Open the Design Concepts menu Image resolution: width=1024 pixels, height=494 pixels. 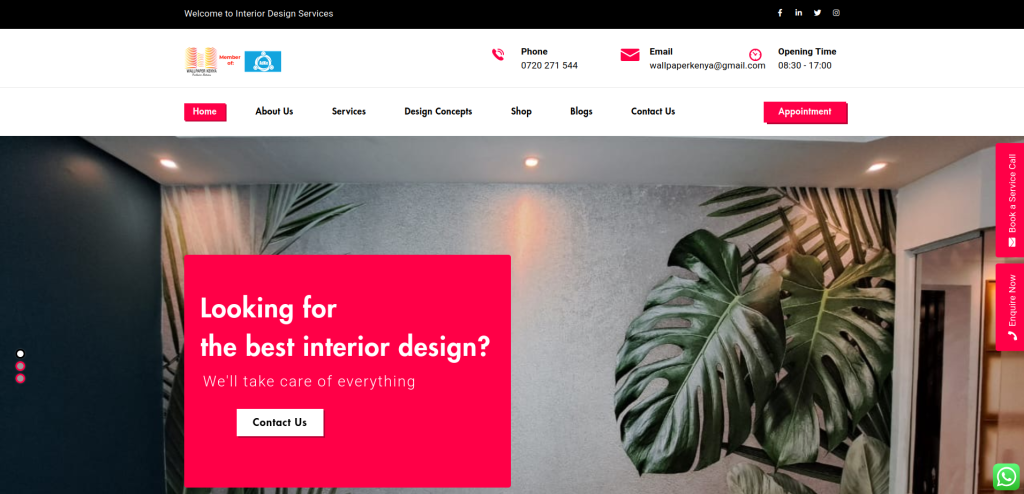coord(438,112)
